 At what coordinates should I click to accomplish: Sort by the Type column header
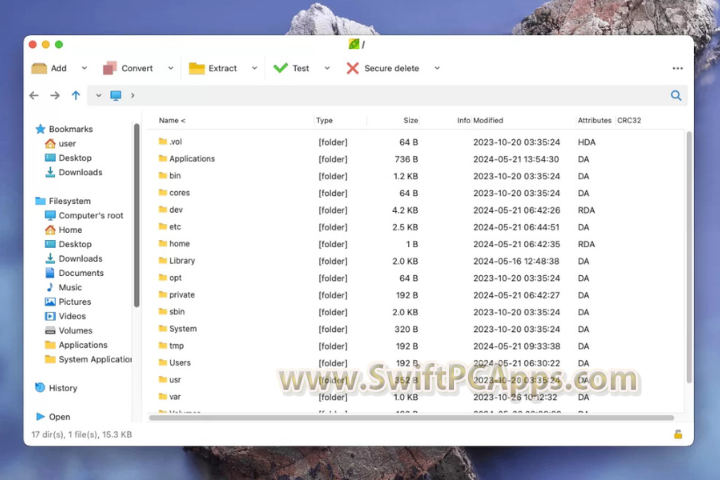(324, 120)
